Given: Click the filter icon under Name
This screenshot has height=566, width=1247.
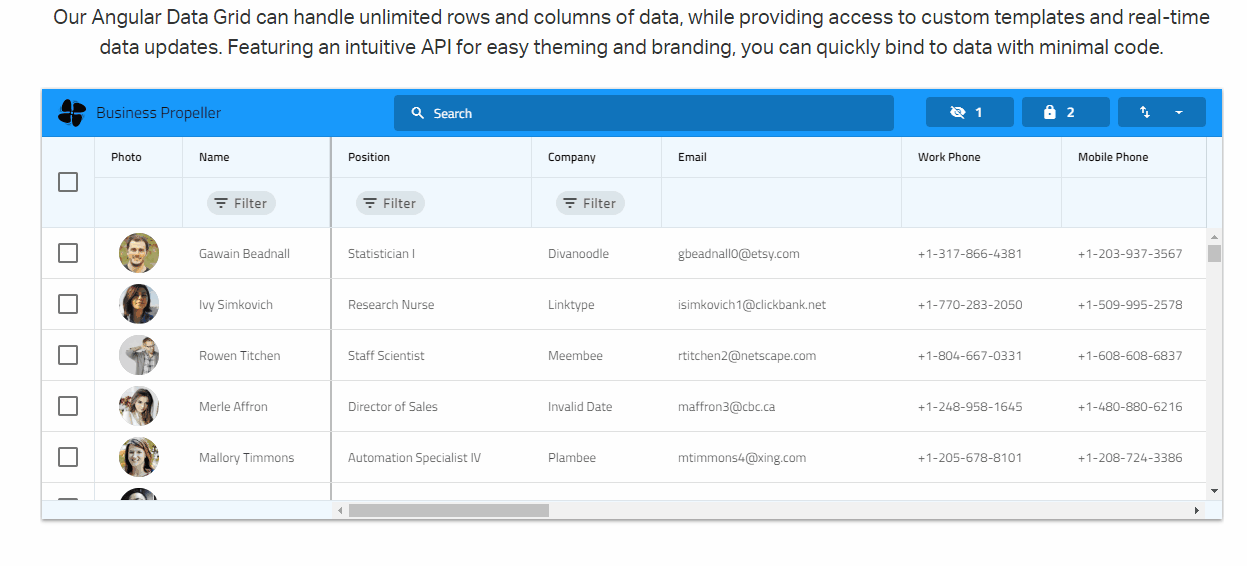Looking at the screenshot, I should (x=221, y=203).
